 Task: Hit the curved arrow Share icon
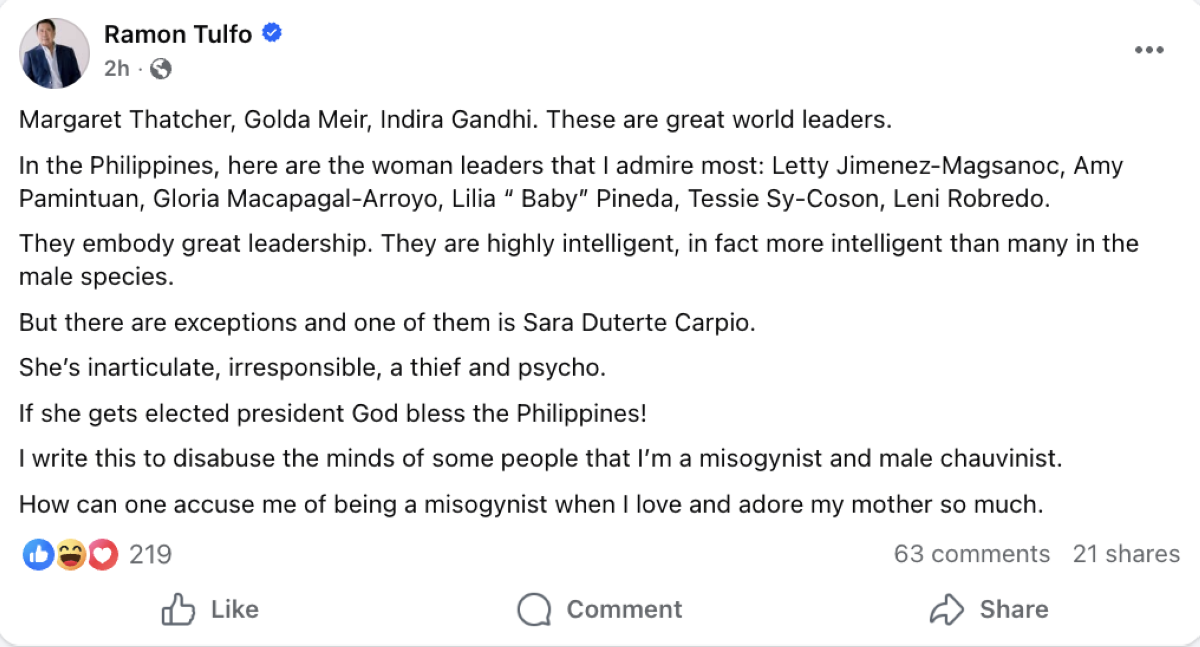946,609
